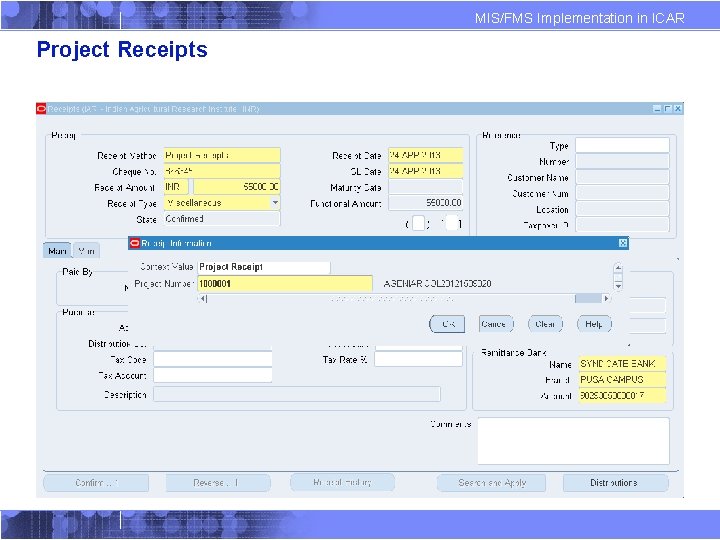Click the Comments text area
Screen dimensions: 720x540
pos(574,441)
